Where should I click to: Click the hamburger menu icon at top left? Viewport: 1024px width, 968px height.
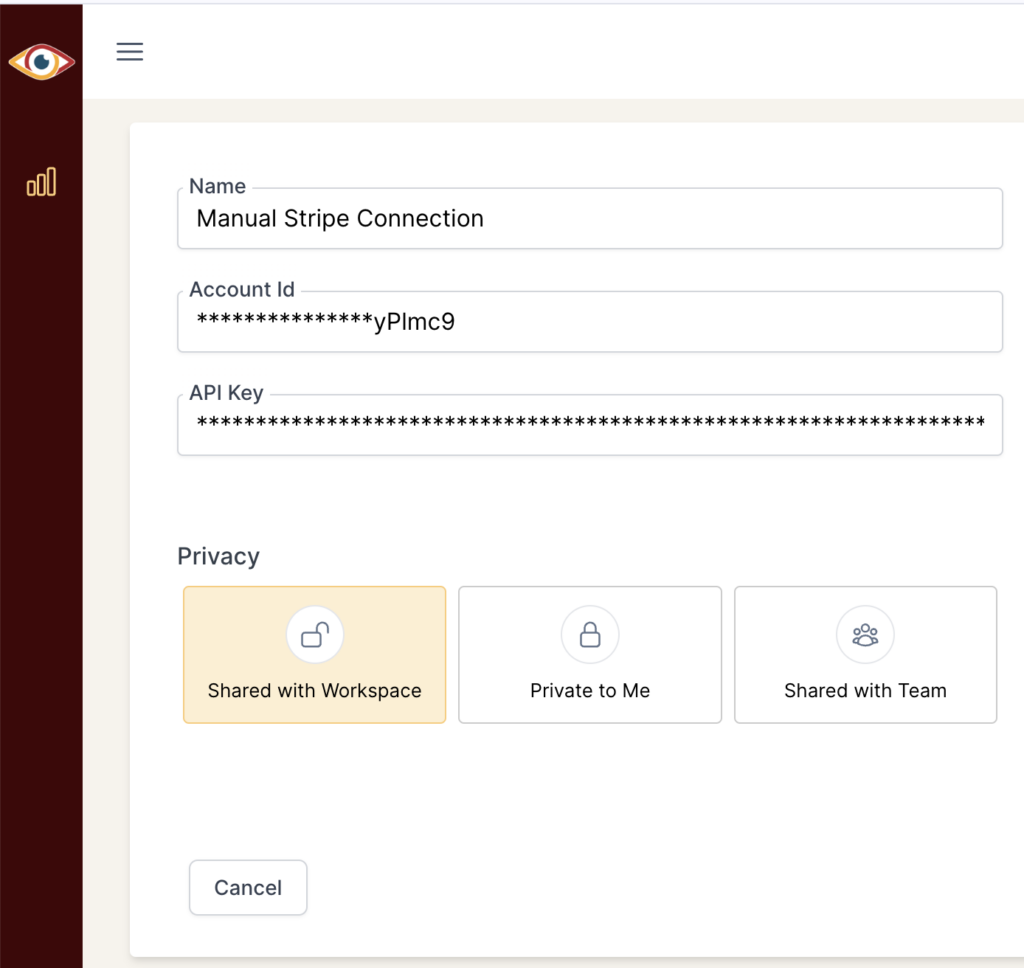pos(129,51)
